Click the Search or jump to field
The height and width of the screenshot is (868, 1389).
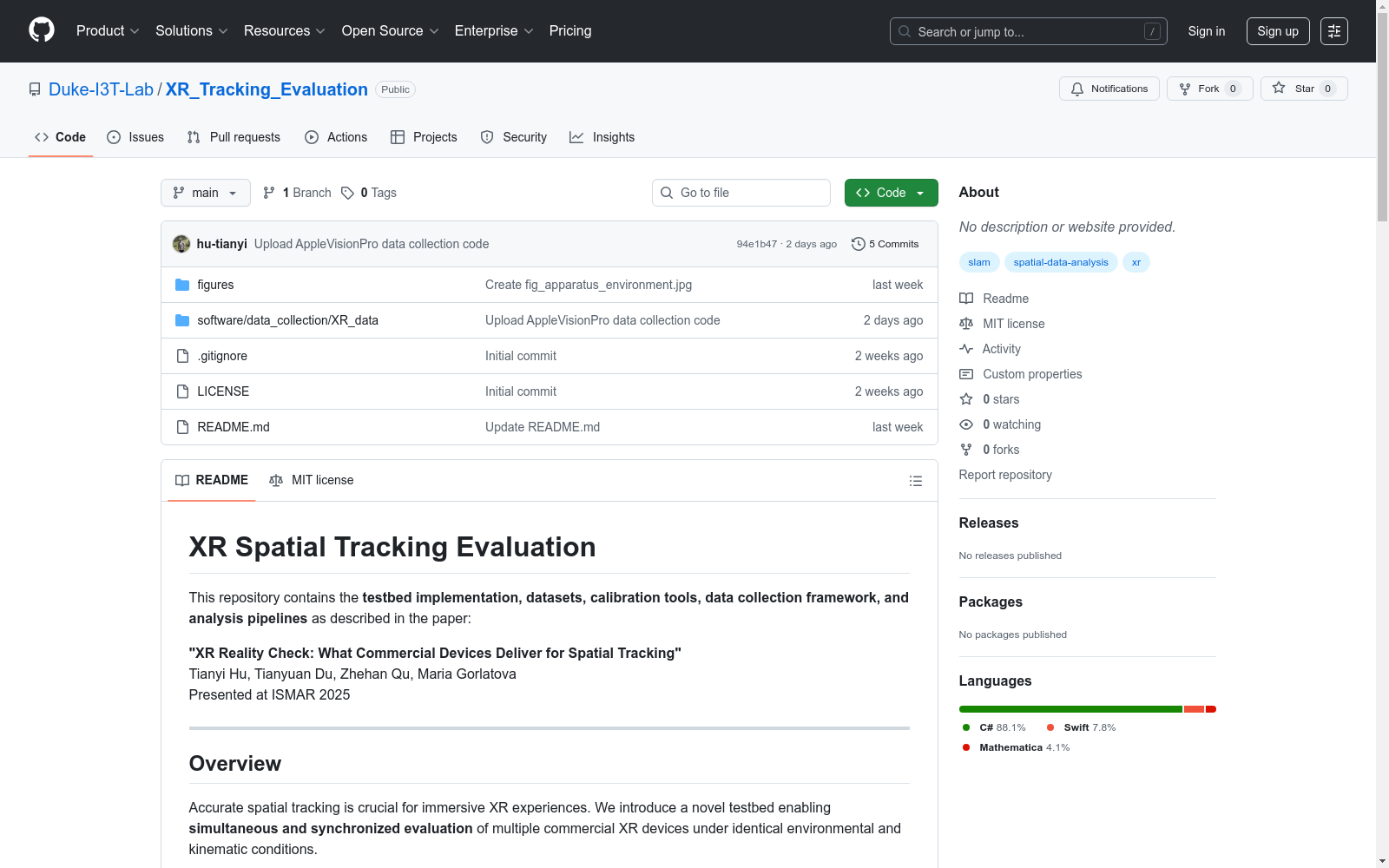pos(1029,31)
